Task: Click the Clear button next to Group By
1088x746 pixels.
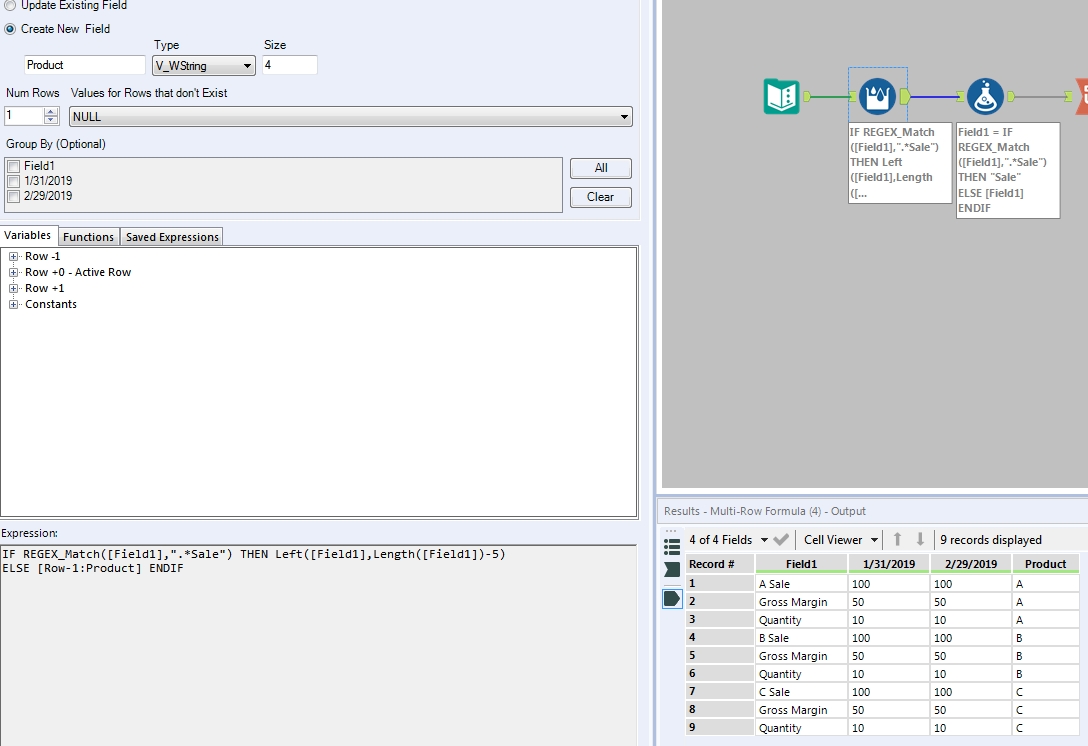Action: pos(600,197)
